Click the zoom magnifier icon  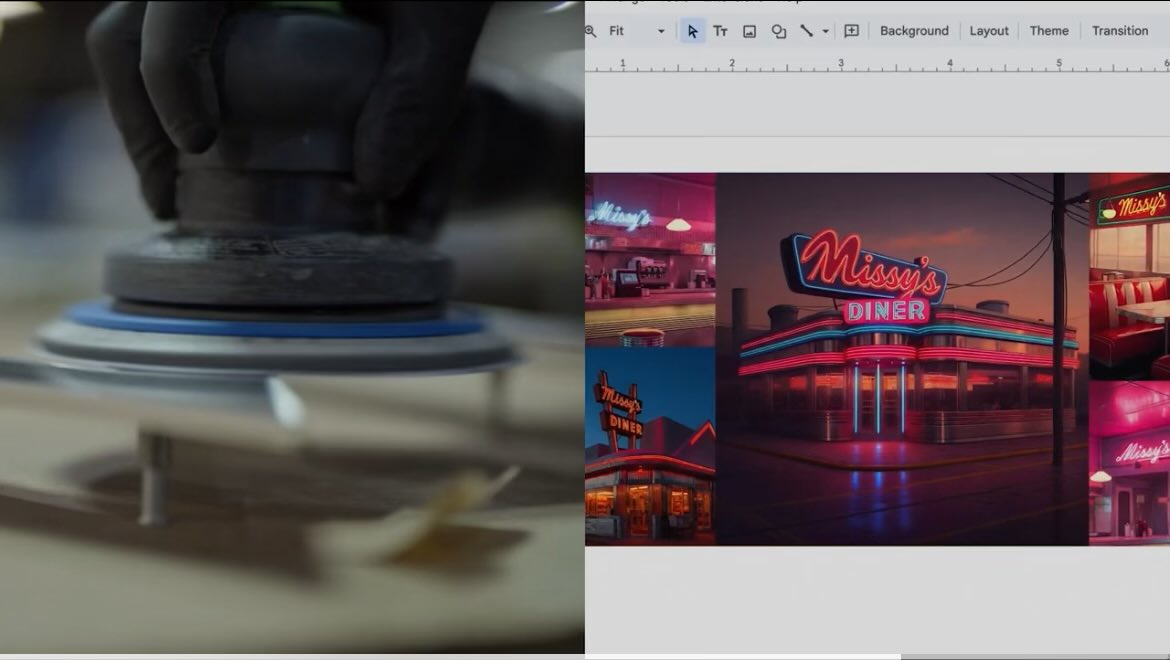pos(590,31)
